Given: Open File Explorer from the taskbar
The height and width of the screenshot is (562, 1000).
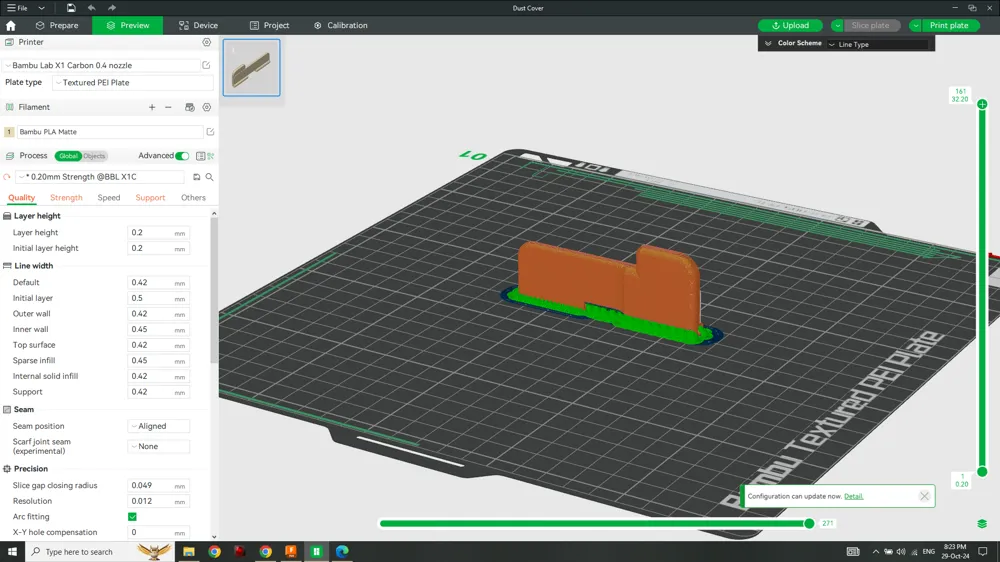Looking at the screenshot, I should click(x=189, y=551).
